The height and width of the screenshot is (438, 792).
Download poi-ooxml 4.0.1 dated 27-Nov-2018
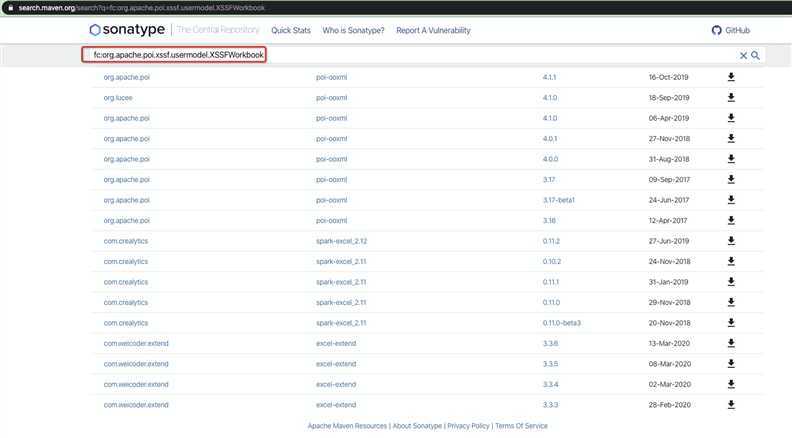(731, 138)
